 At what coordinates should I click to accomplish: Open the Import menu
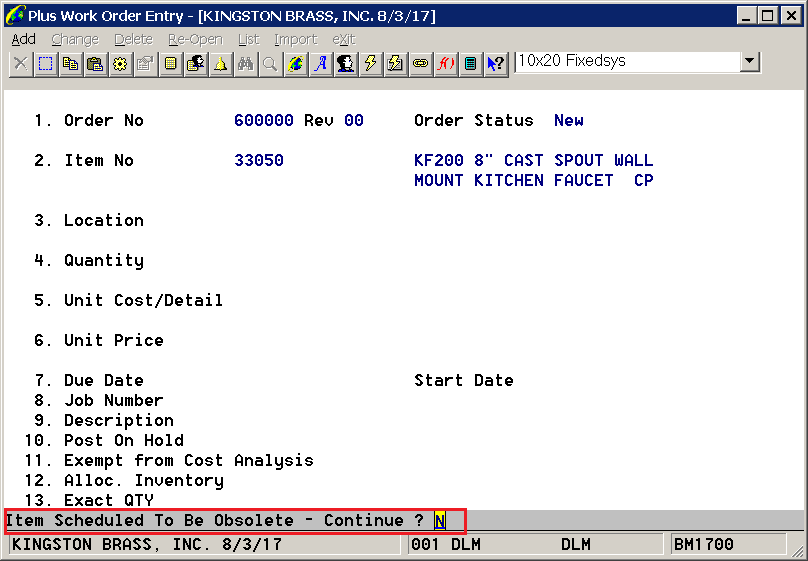pos(295,39)
